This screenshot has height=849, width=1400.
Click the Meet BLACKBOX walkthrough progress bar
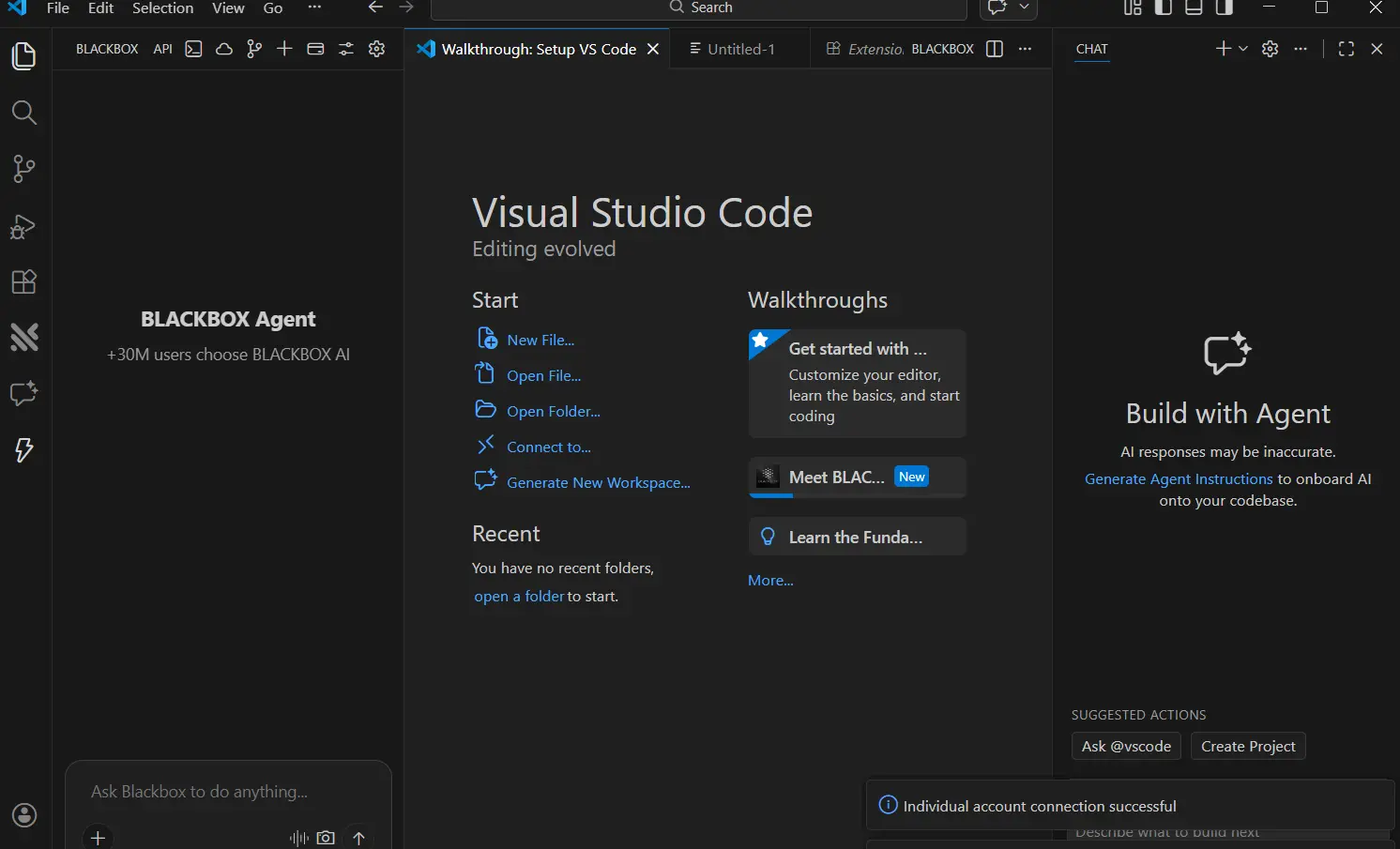coord(857,495)
